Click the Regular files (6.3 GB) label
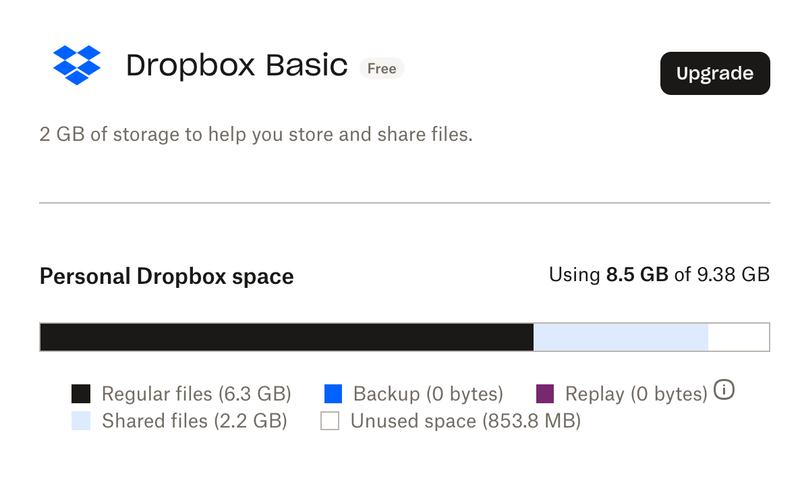 [x=196, y=394]
